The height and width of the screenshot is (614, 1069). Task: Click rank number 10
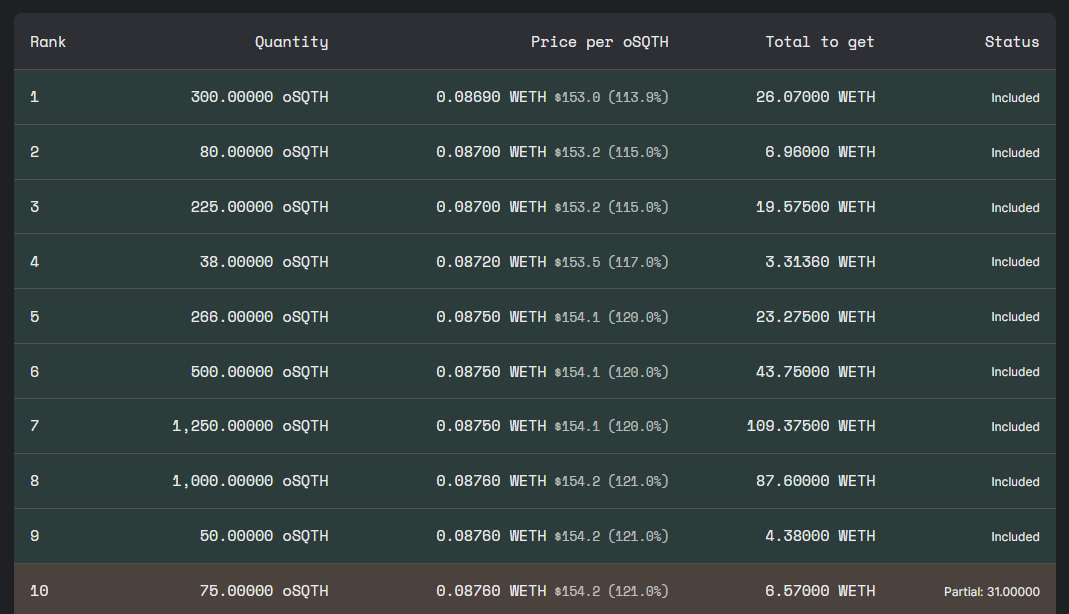coord(39,591)
